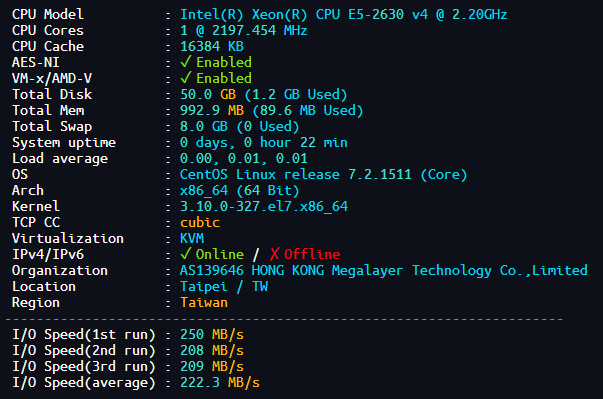Click the checkmark next to VM-x/AMD-V Enabled

(x=186, y=78)
